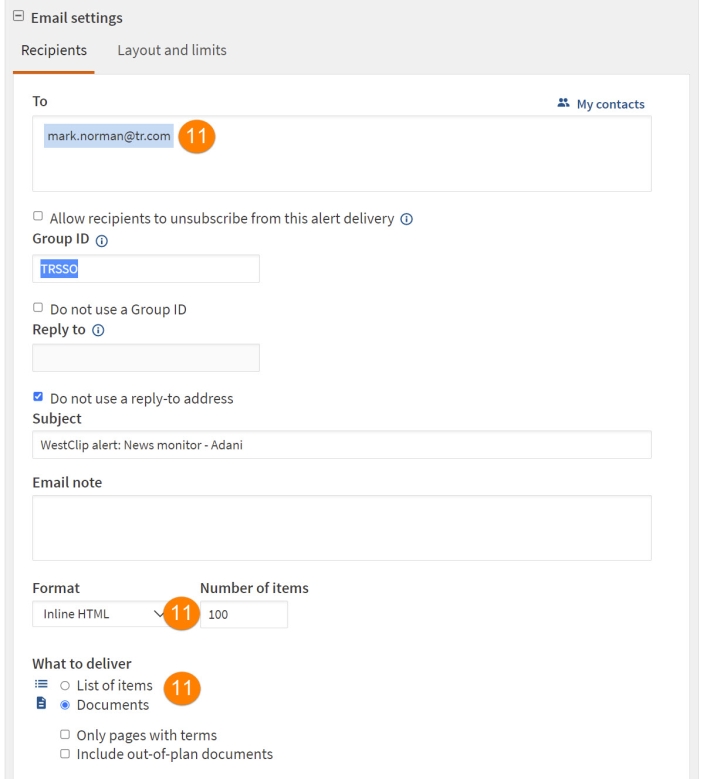Select the Documents radio button
This screenshot has height=779, width=710.
(65, 705)
